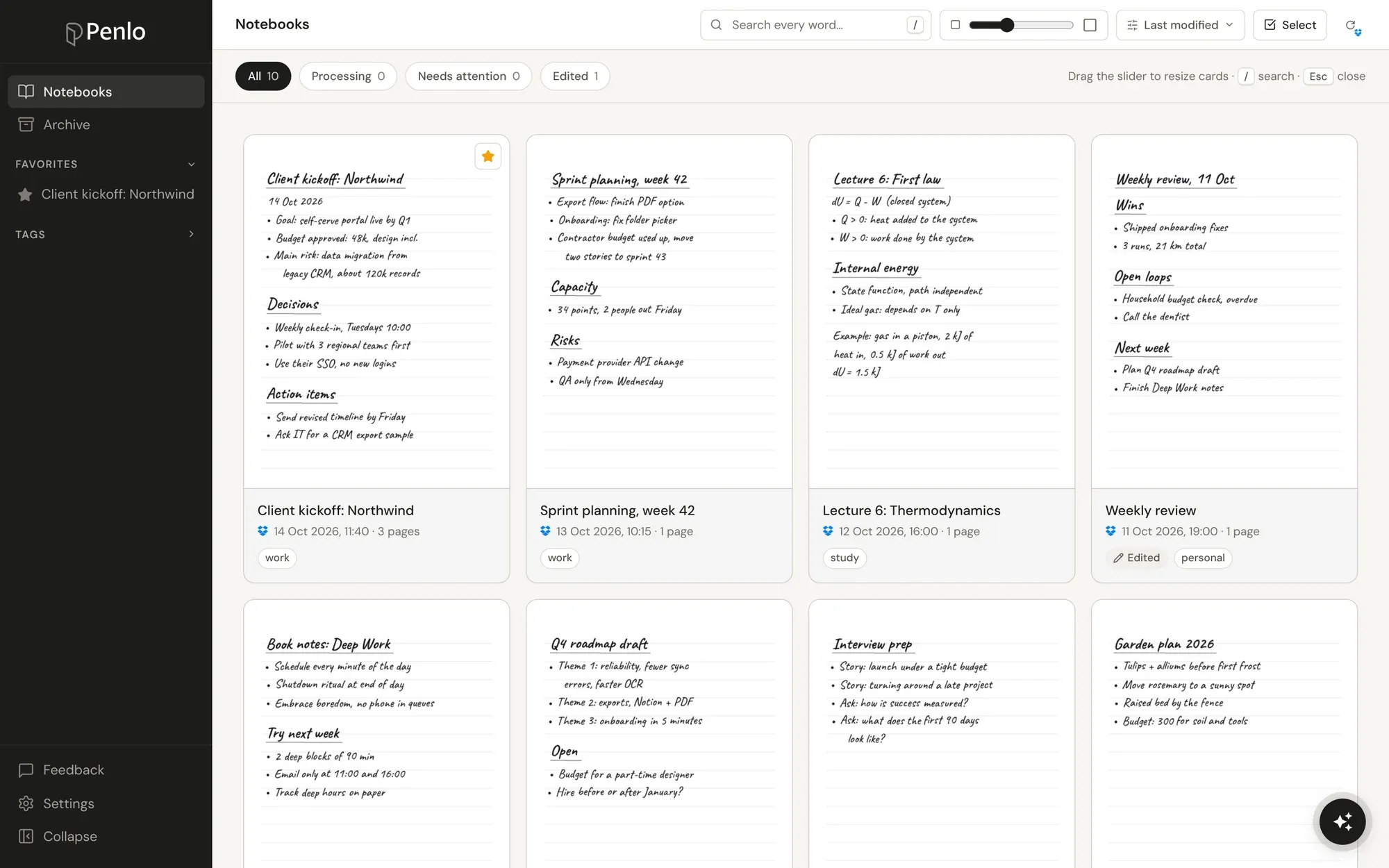
Task: Click the small card size icon
Action: [955, 25]
